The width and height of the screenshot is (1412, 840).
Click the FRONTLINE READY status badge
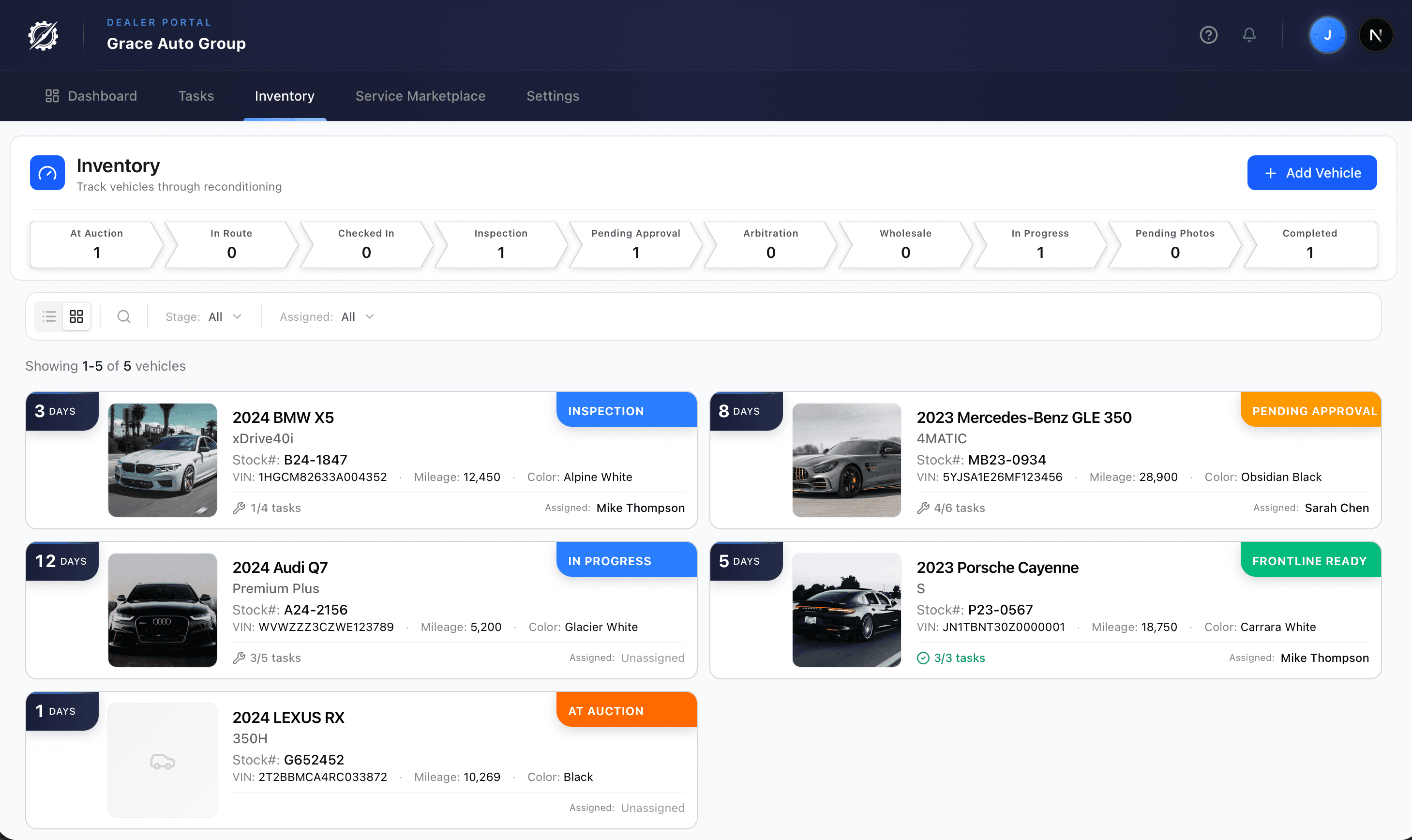pyautogui.click(x=1310, y=560)
